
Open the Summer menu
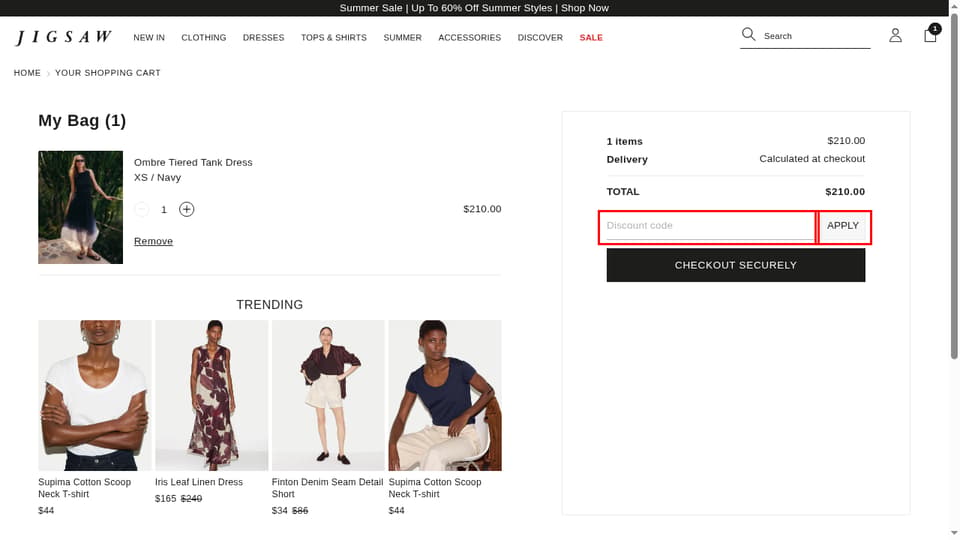(402, 37)
